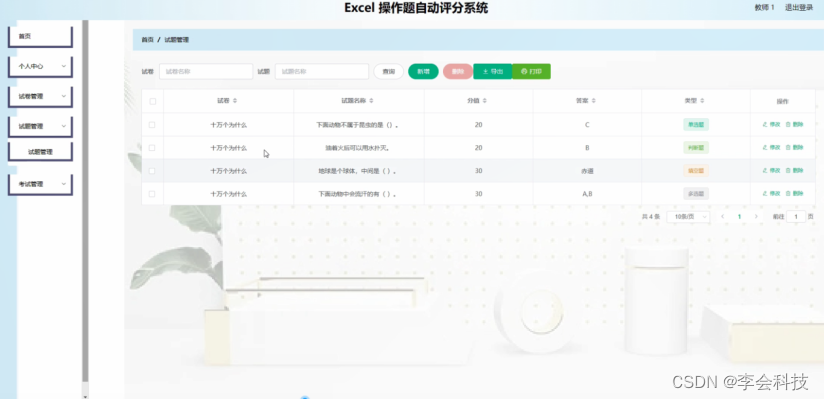Focus the 前往 page number input
This screenshot has width=824, height=400.
796,217
